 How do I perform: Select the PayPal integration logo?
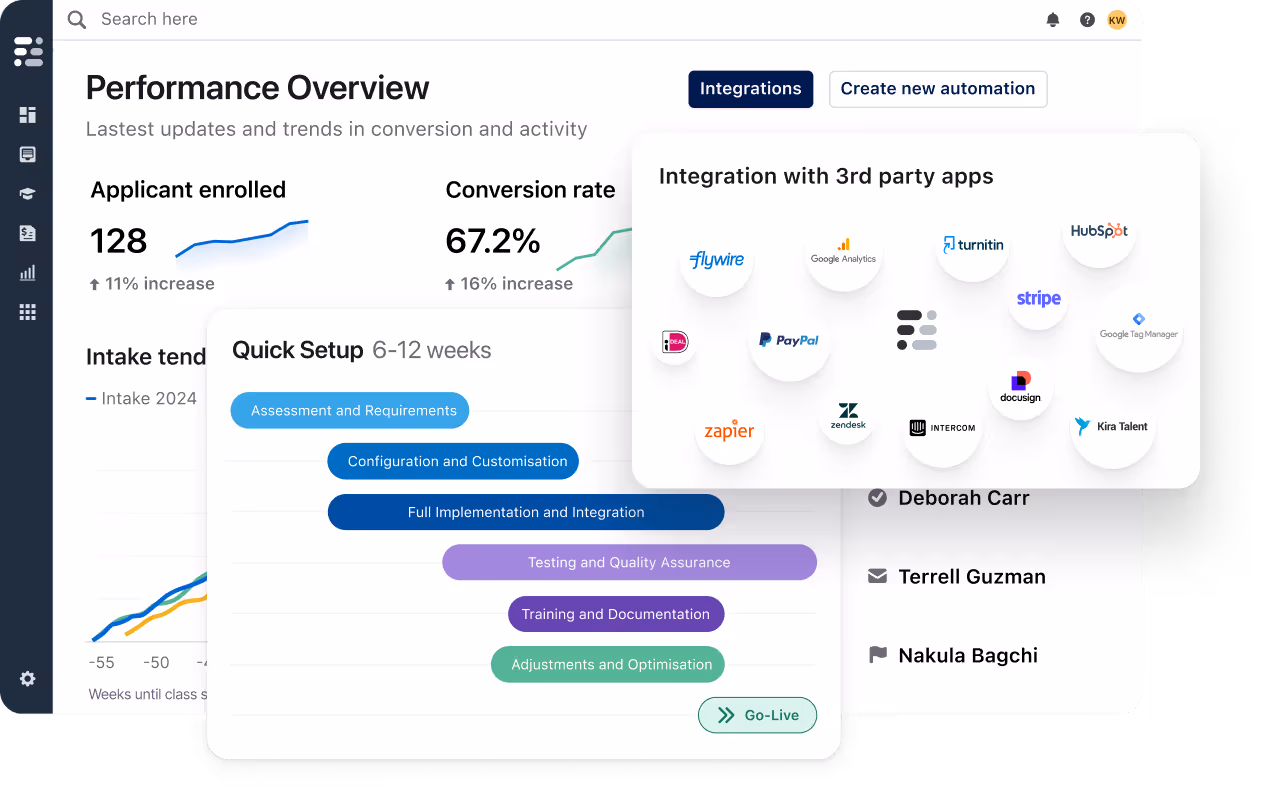tap(789, 340)
